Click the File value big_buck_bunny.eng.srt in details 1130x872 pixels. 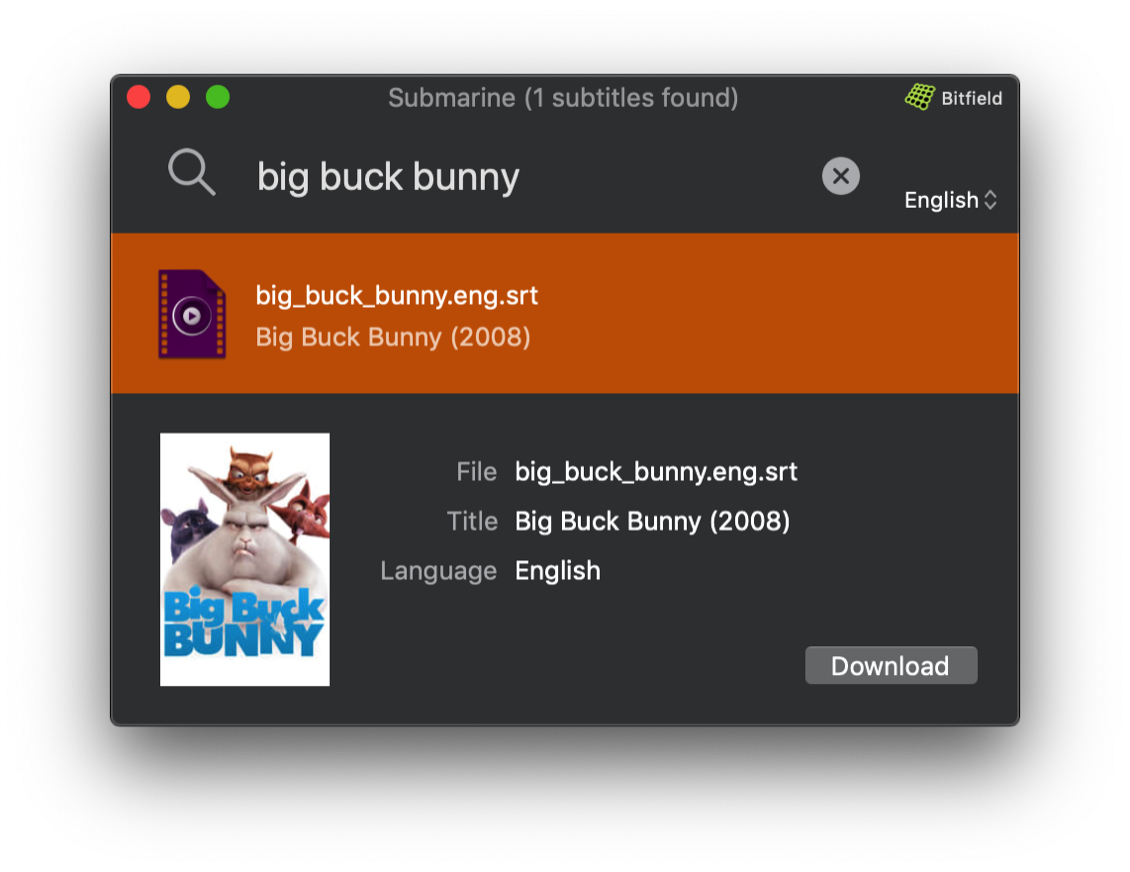656,472
